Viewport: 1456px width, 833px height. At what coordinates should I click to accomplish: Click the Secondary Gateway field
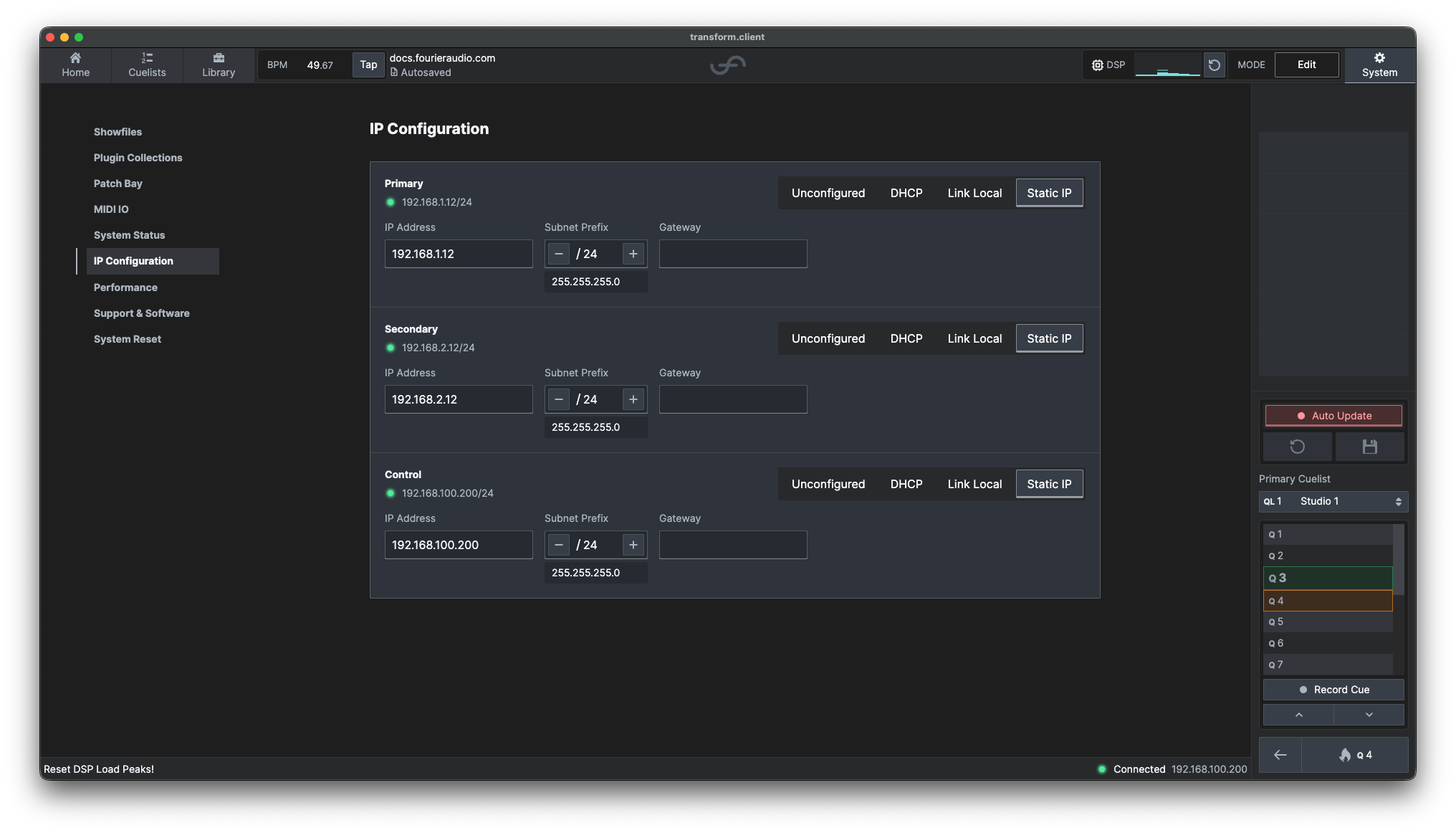733,399
